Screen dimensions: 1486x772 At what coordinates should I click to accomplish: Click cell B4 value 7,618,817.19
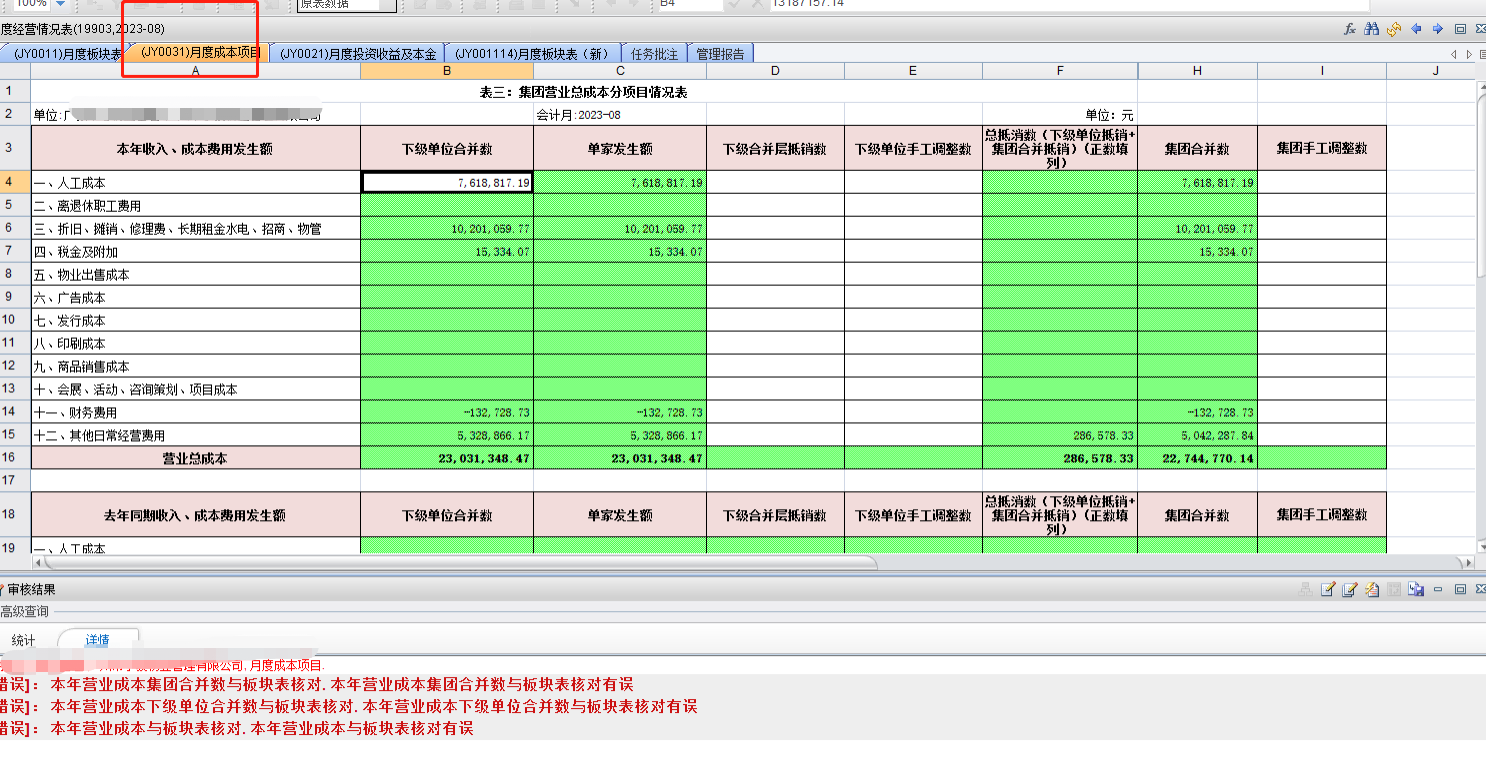[x=447, y=183]
